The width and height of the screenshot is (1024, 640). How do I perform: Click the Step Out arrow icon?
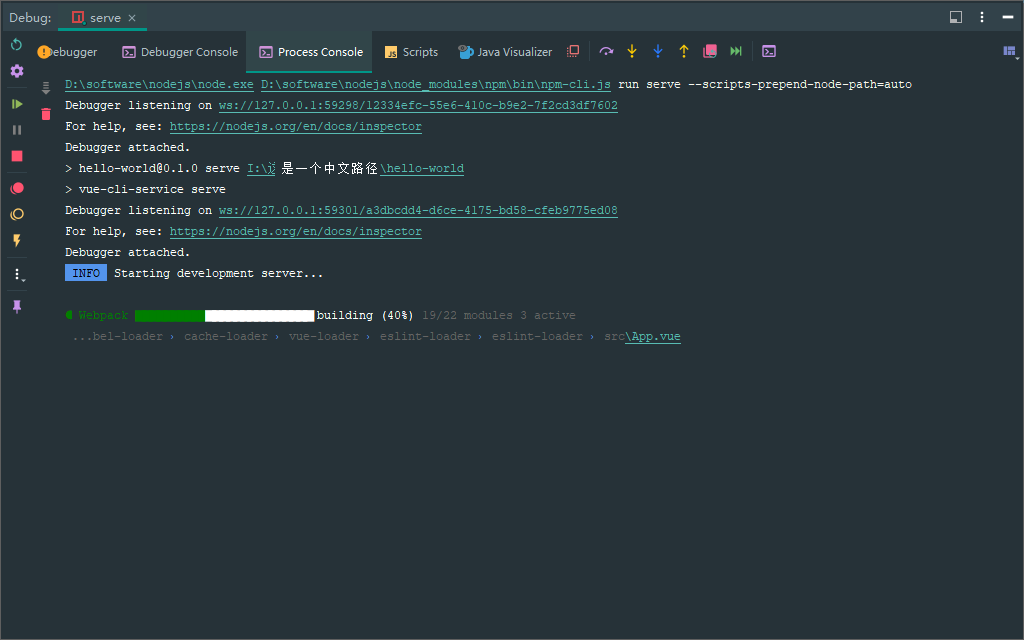[x=684, y=51]
